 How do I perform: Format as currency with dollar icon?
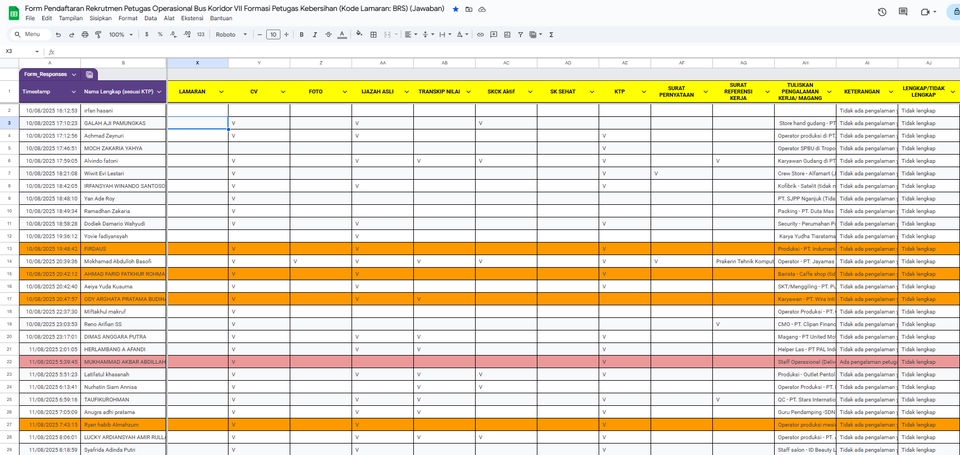tap(146, 35)
